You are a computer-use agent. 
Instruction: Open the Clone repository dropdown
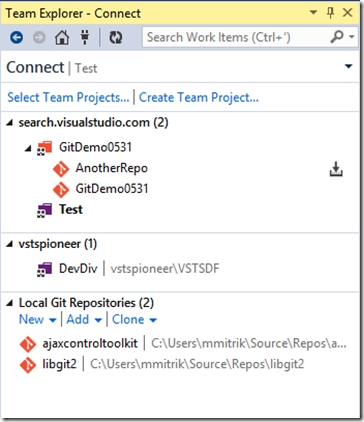(134, 319)
